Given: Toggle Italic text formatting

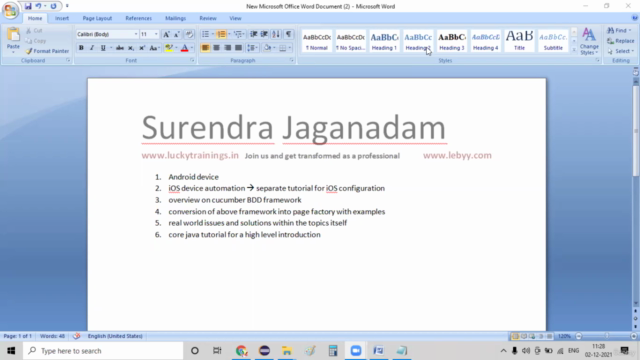Looking at the screenshot, I should [92, 48].
